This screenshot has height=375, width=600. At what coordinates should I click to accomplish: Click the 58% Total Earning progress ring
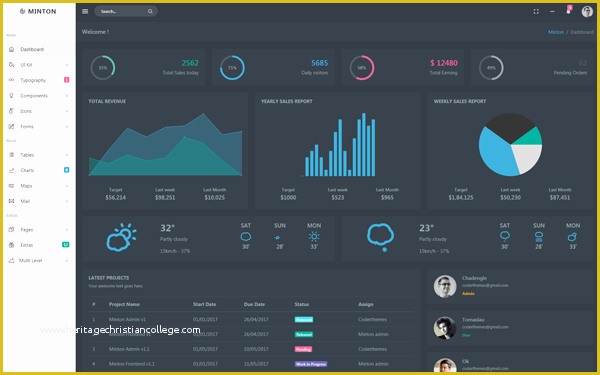362,68
